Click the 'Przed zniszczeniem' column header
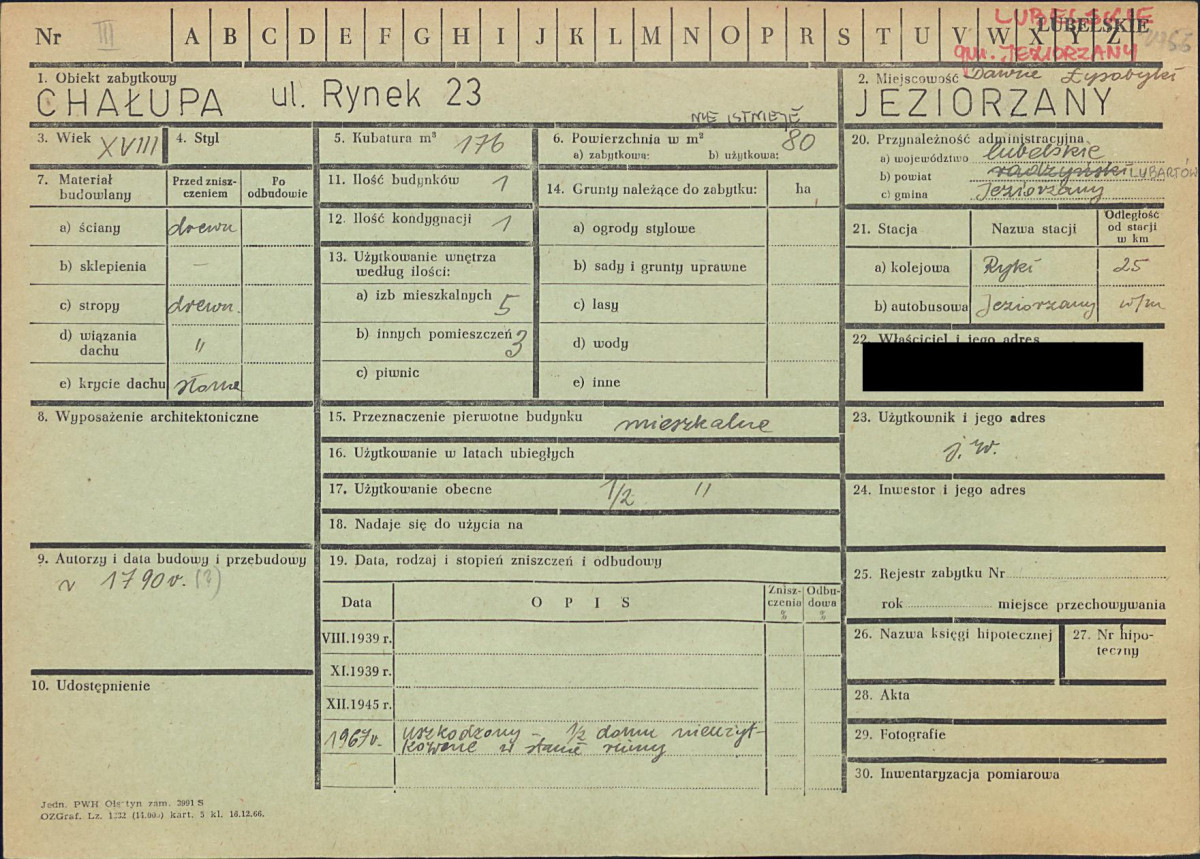Image resolution: width=1200 pixels, height=859 pixels. point(203,187)
